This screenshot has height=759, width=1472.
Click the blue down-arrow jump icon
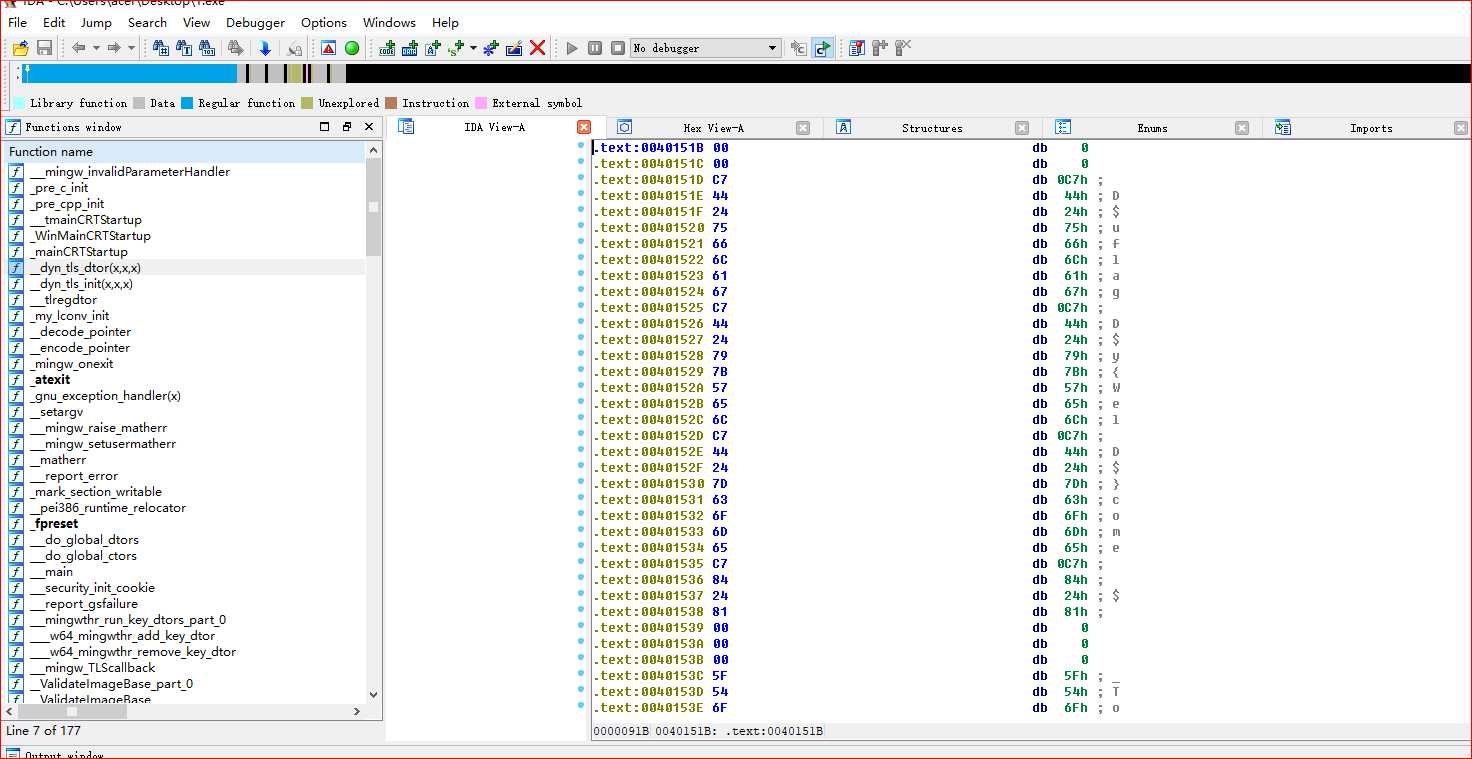[x=265, y=48]
